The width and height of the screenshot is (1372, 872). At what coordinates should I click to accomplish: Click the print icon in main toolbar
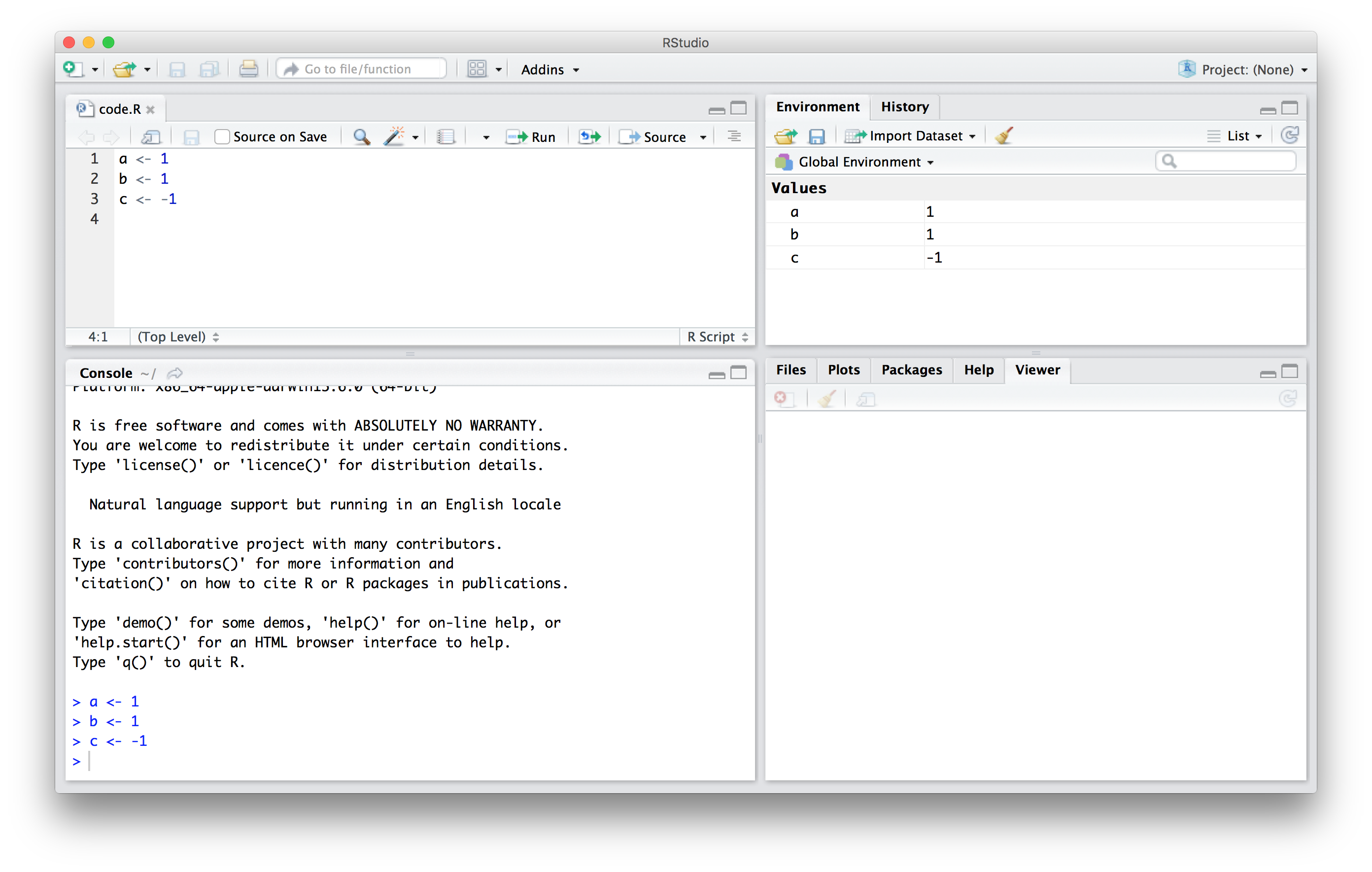[248, 69]
